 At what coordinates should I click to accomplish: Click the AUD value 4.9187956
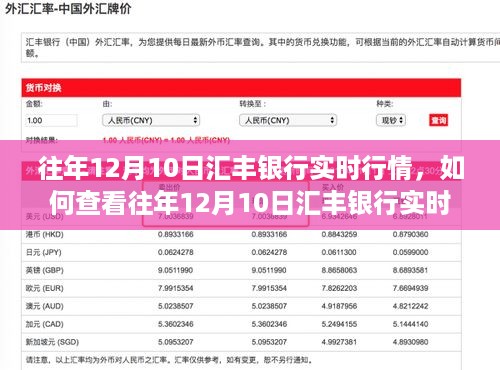click(x=339, y=306)
